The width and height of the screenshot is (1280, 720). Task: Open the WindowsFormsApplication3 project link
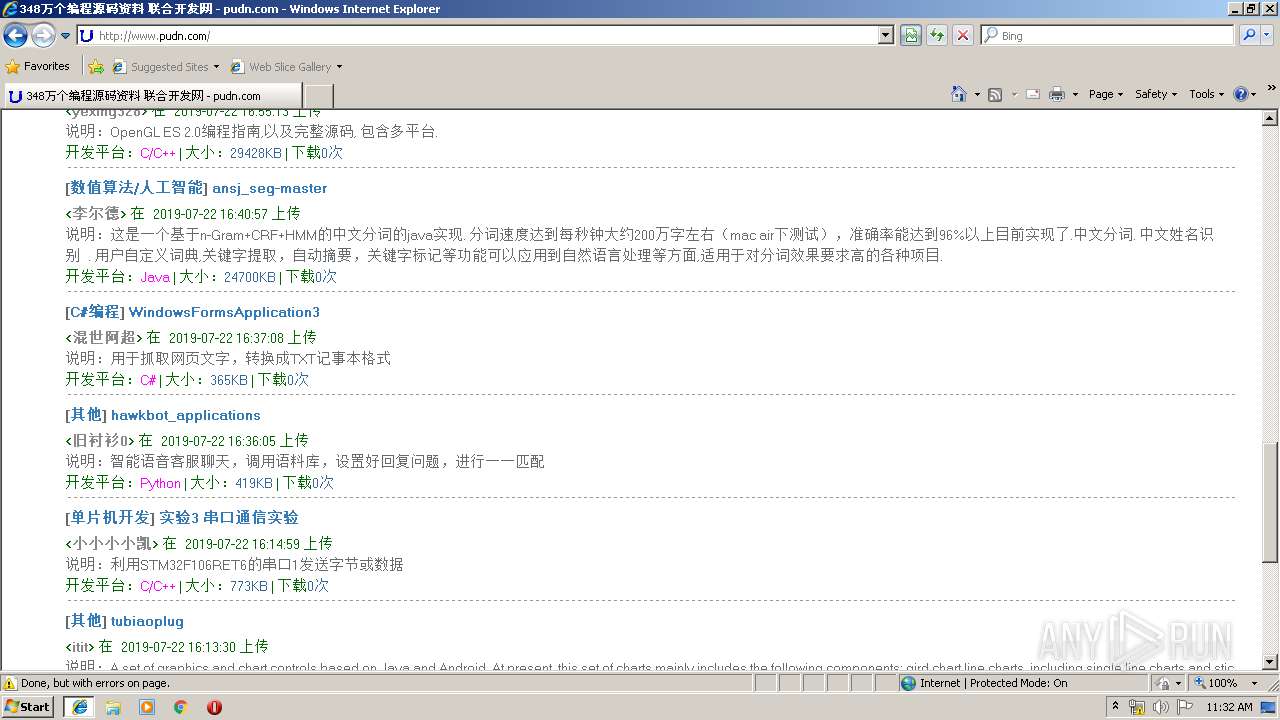[224, 312]
